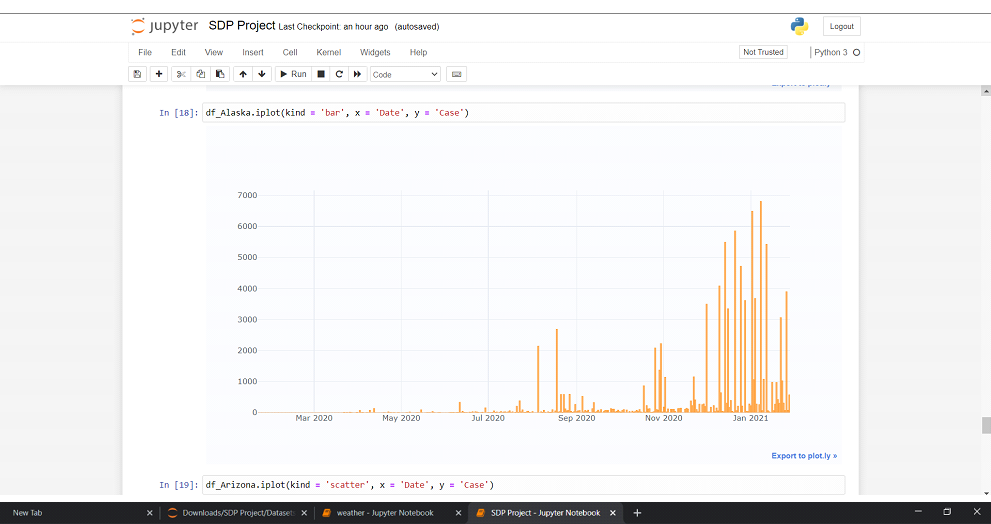Open the Widgets menu
Screen dimensions: 991x524
[x=375, y=52]
